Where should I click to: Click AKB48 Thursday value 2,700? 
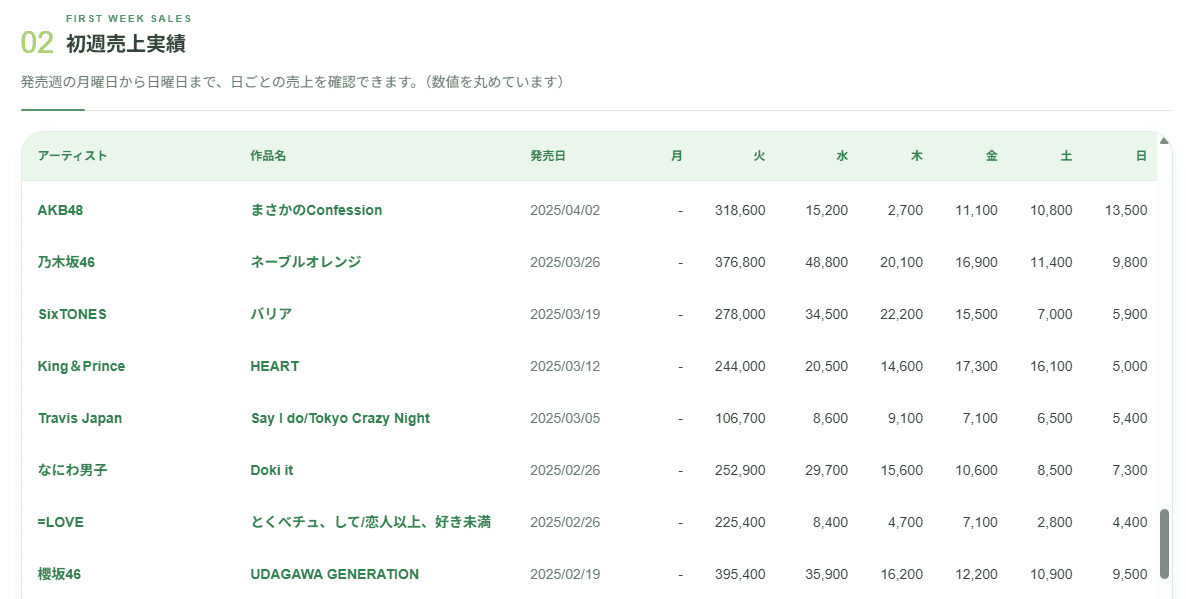(905, 210)
